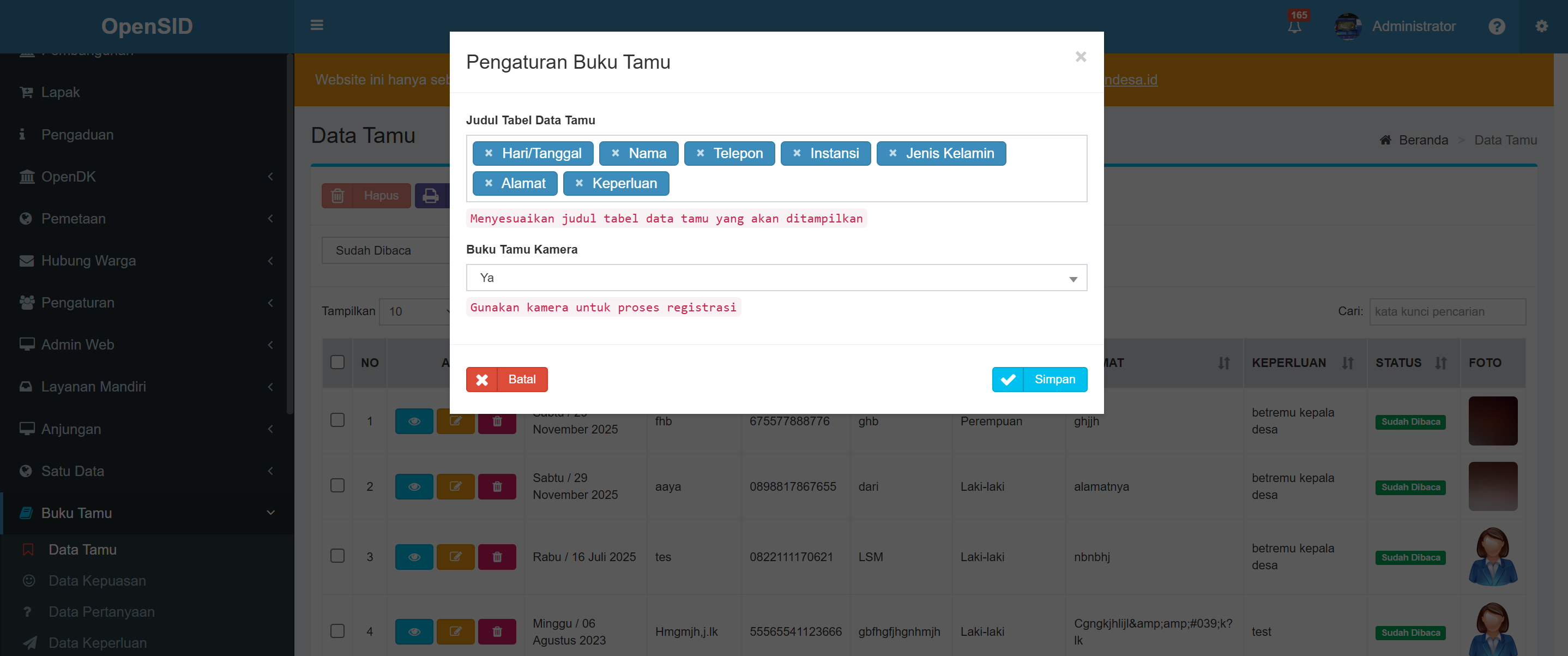Remove the Keperluan column tag

579,183
